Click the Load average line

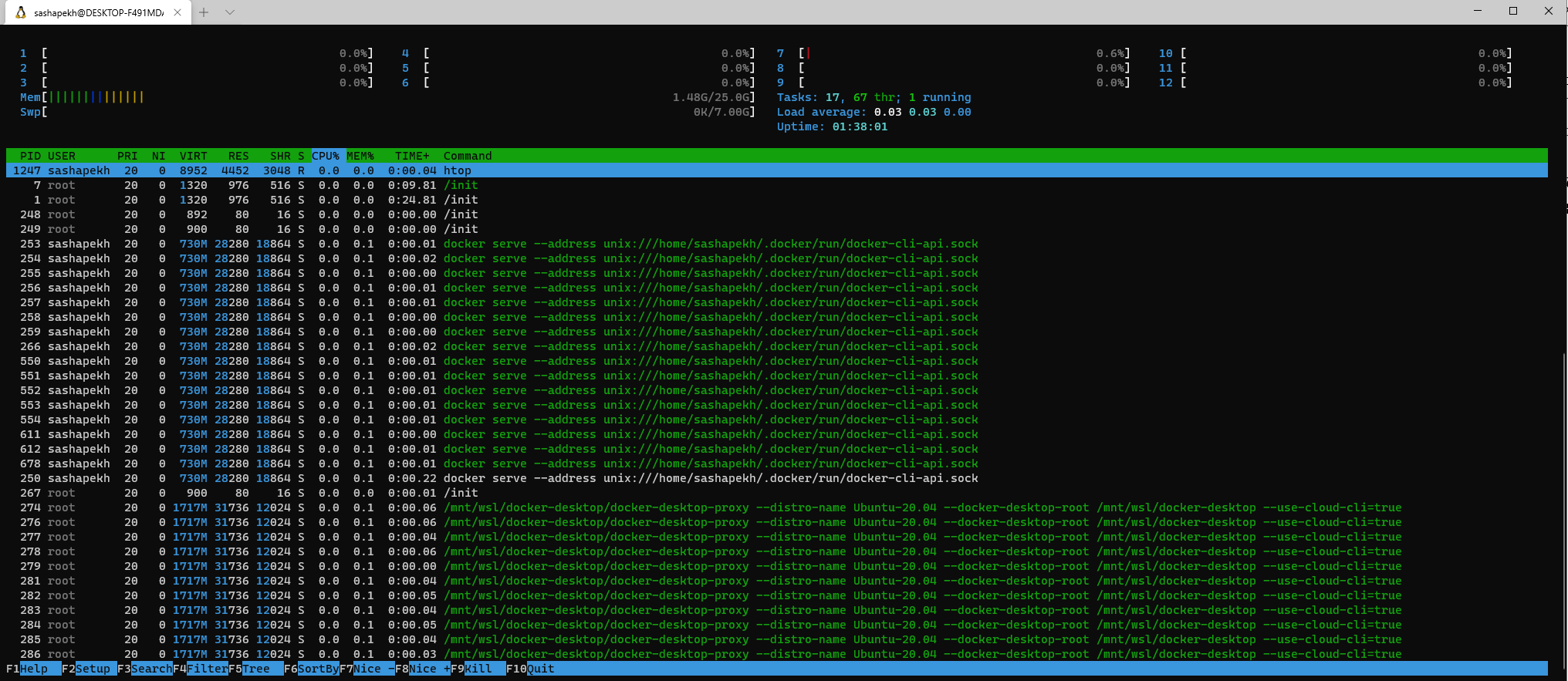[x=874, y=112]
